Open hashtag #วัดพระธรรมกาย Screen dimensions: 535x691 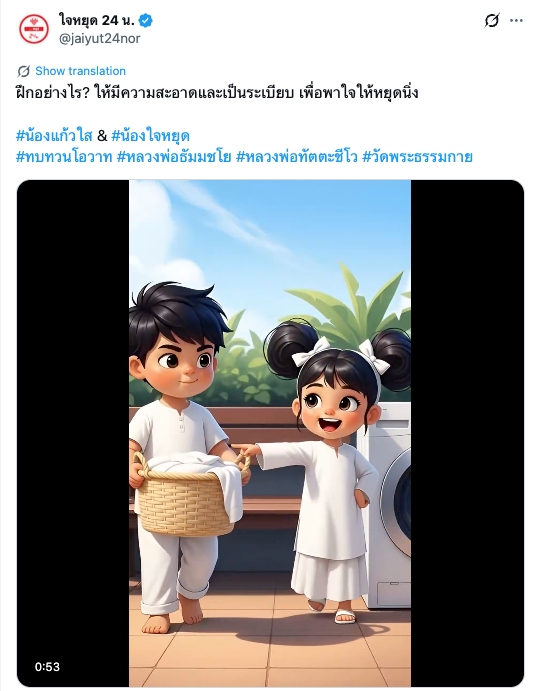click(417, 156)
